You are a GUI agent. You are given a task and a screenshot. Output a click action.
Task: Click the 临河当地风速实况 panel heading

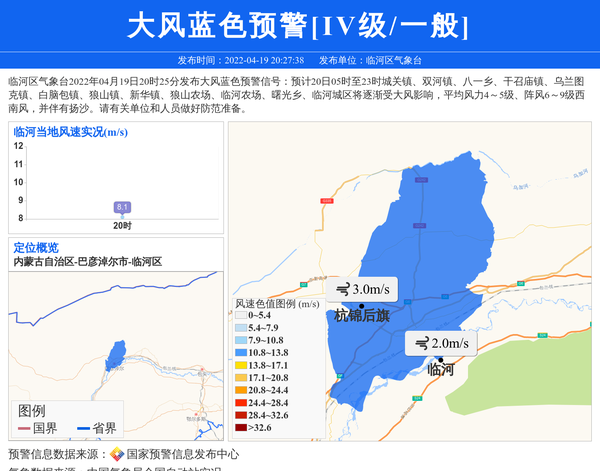tap(70, 132)
